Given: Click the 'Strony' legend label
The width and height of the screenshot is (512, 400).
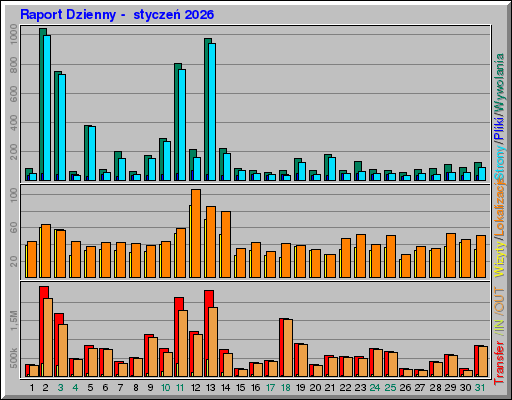Looking at the screenshot, I should 499,162.
